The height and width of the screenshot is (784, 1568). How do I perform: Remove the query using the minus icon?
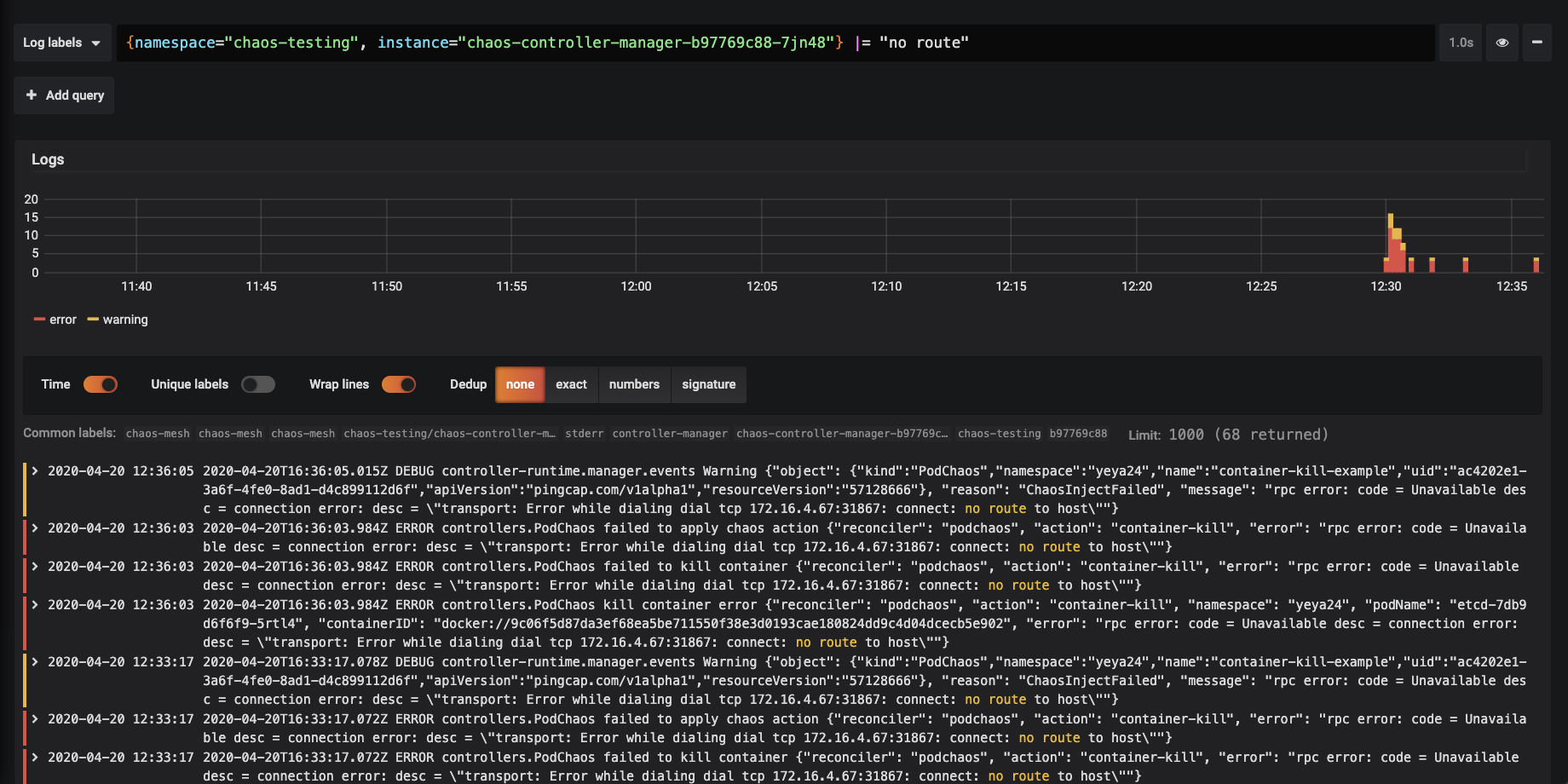pos(1538,42)
